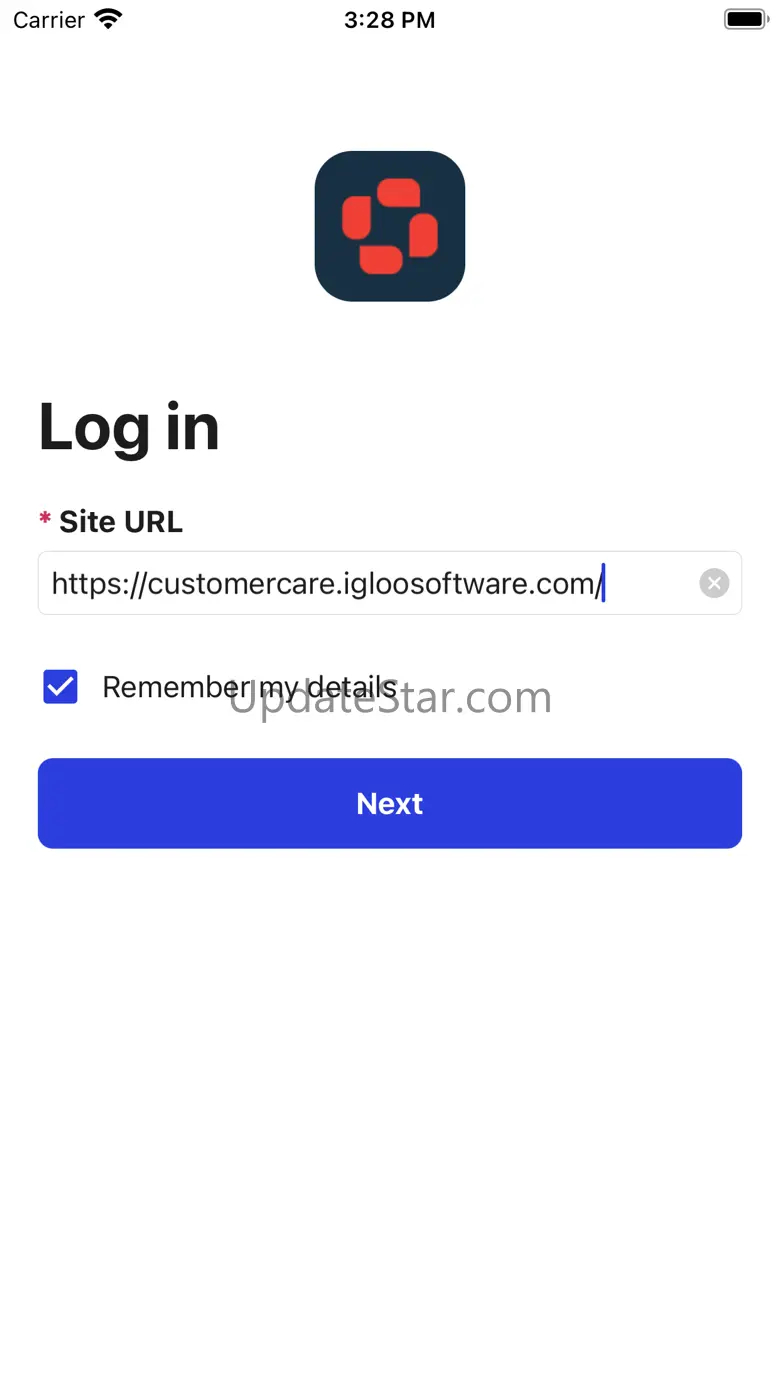Tap the Igloo app logo
Screen dimensions: 780x1387
(390, 226)
